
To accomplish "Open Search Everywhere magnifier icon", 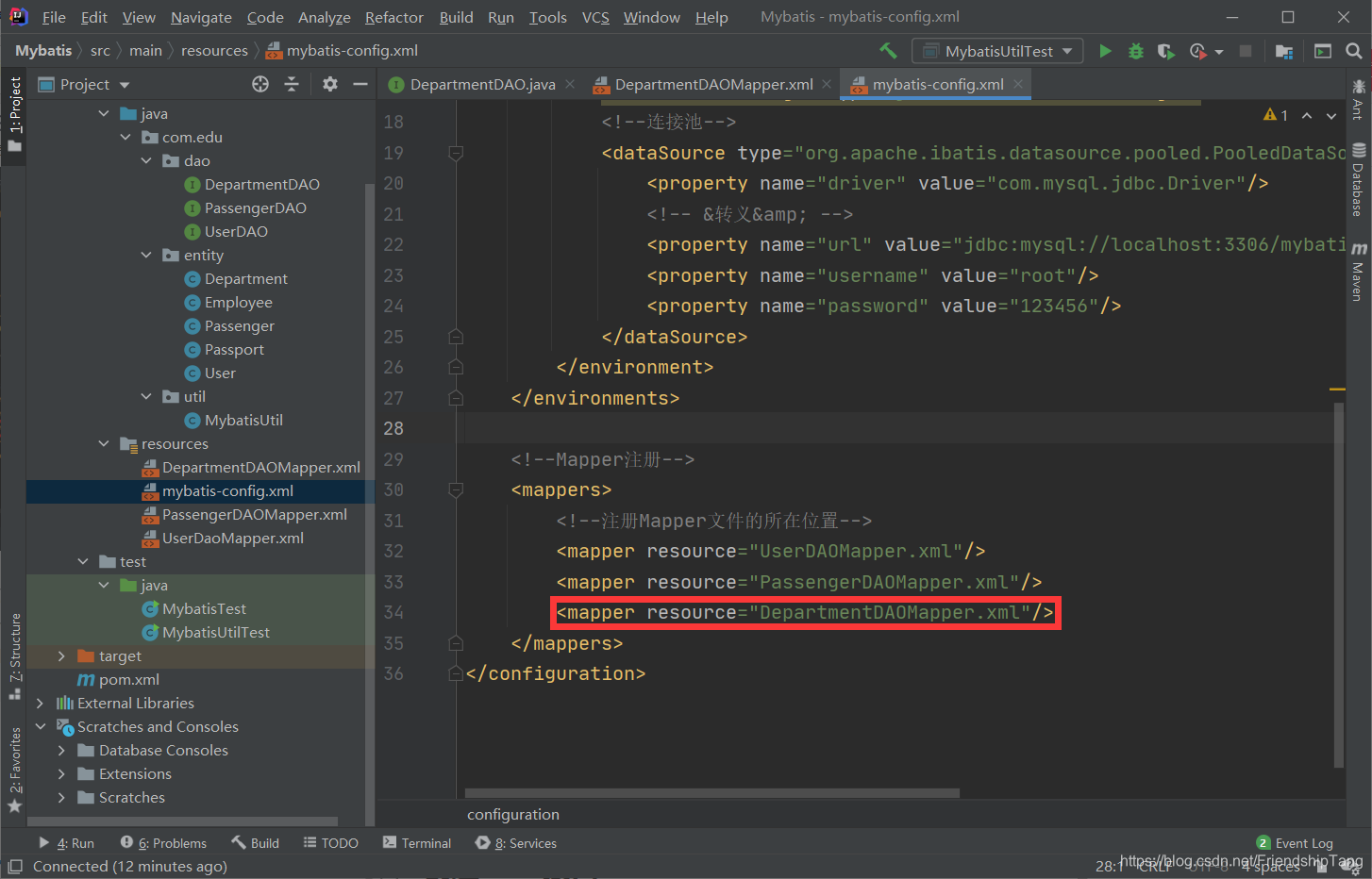I will (x=1354, y=51).
